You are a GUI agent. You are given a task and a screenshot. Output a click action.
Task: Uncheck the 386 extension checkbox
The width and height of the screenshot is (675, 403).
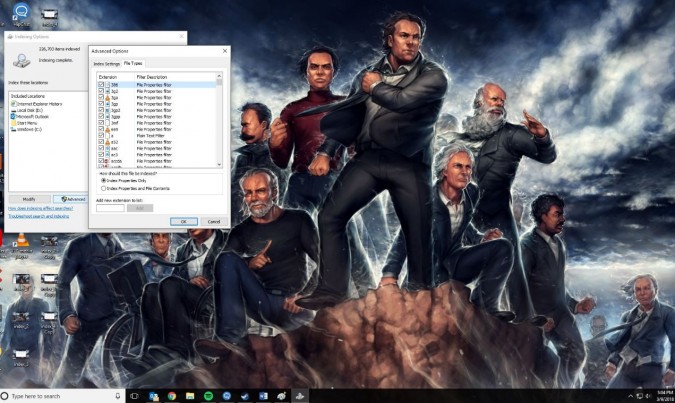pyautogui.click(x=101, y=85)
